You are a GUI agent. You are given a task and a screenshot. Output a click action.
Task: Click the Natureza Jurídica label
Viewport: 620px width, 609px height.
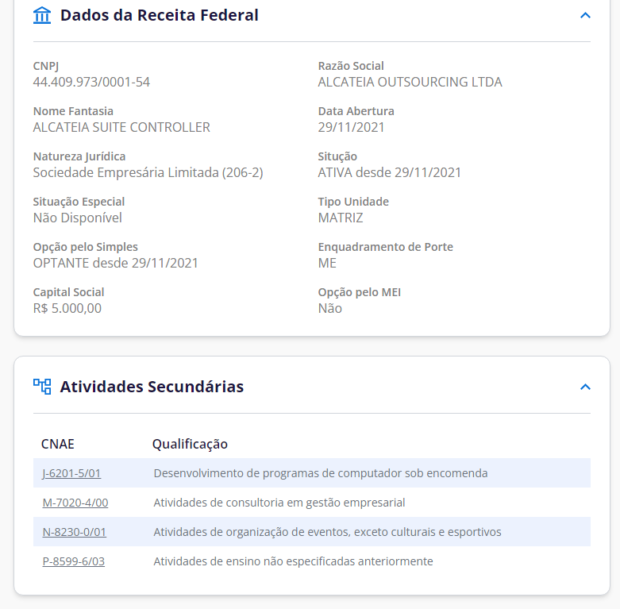tap(79, 156)
